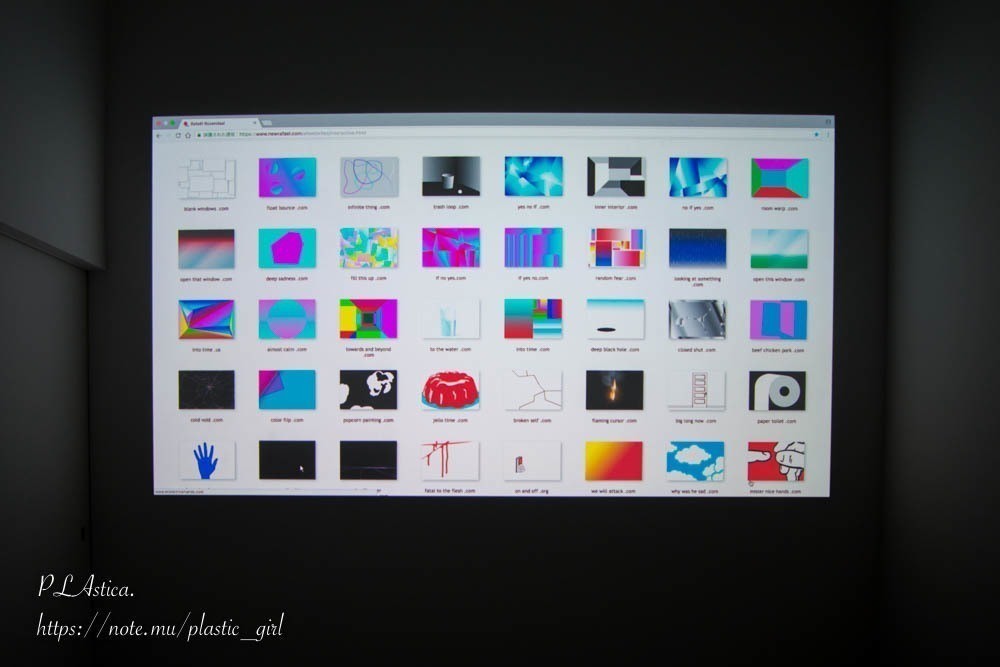Open the popcorn painting thumbnail
1000x667 pixels.
coord(368,390)
